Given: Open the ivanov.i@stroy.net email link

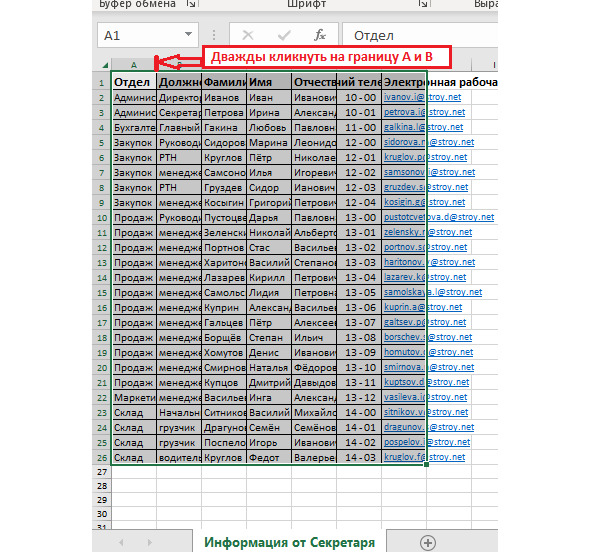Looking at the screenshot, I should pyautogui.click(x=422, y=97).
